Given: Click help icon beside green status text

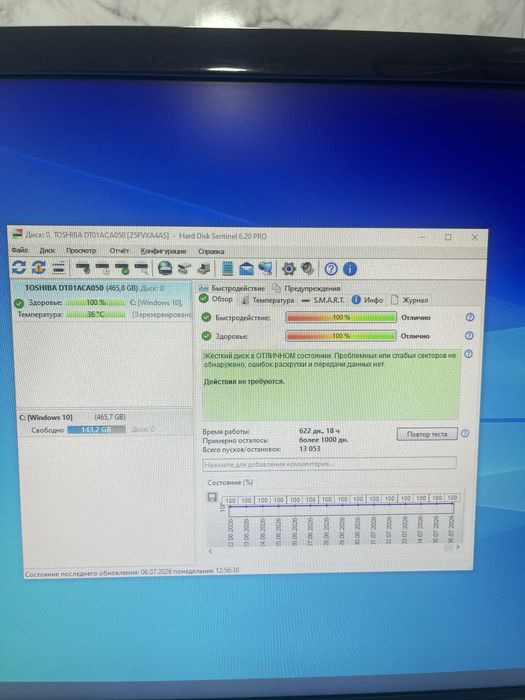Looking at the screenshot, I should click(x=468, y=354).
